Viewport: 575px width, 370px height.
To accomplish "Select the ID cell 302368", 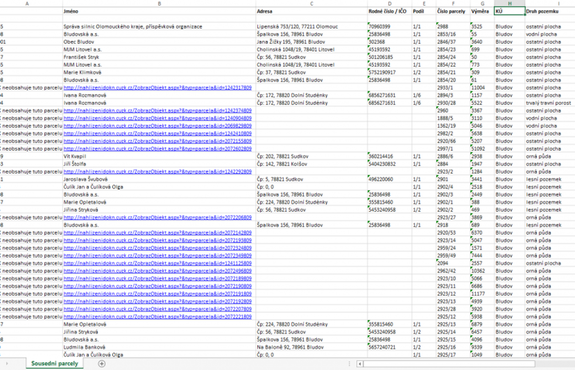I will click(x=389, y=42).
